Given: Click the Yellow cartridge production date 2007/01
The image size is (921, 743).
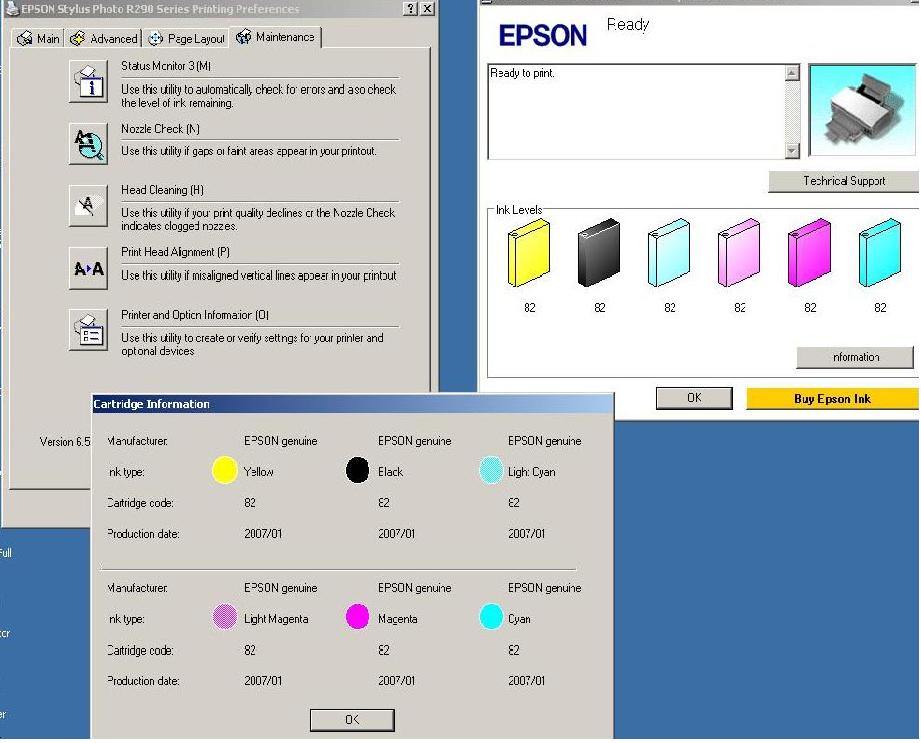Looking at the screenshot, I should coord(263,534).
